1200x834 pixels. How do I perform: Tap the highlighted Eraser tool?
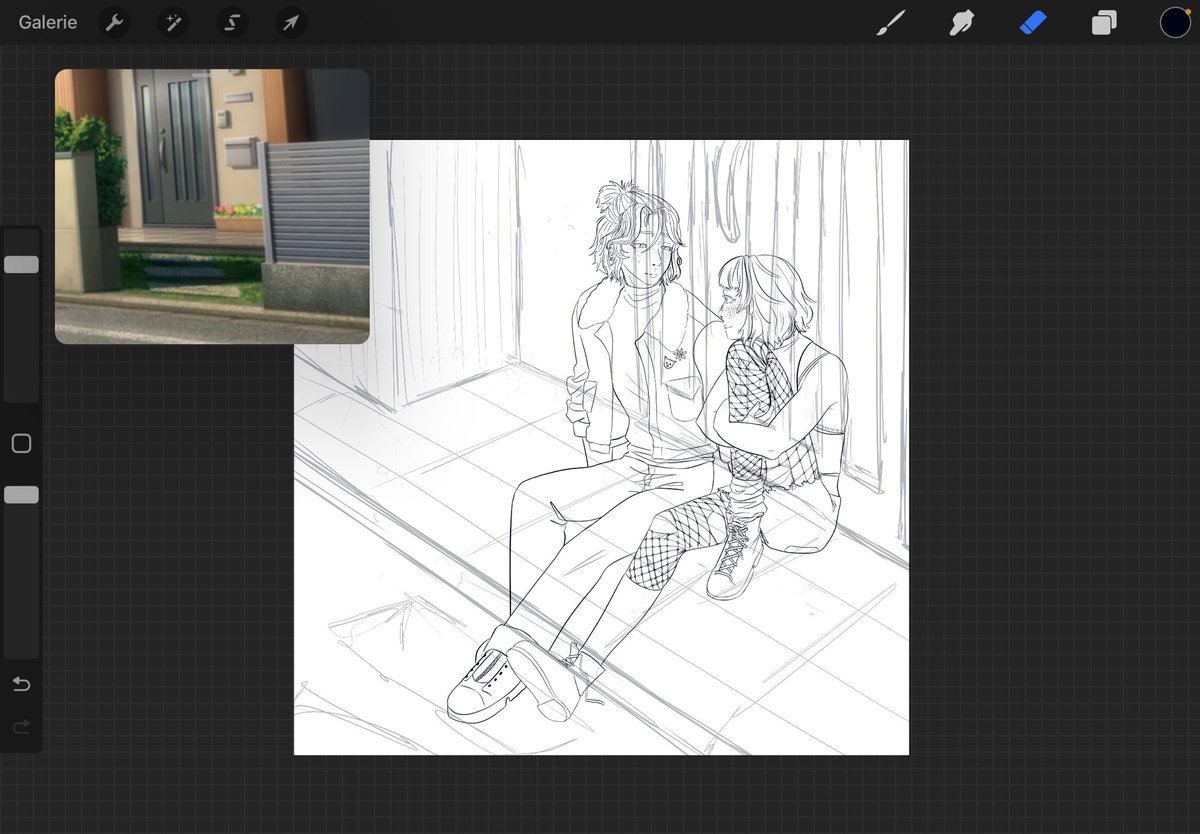pyautogui.click(x=1034, y=22)
